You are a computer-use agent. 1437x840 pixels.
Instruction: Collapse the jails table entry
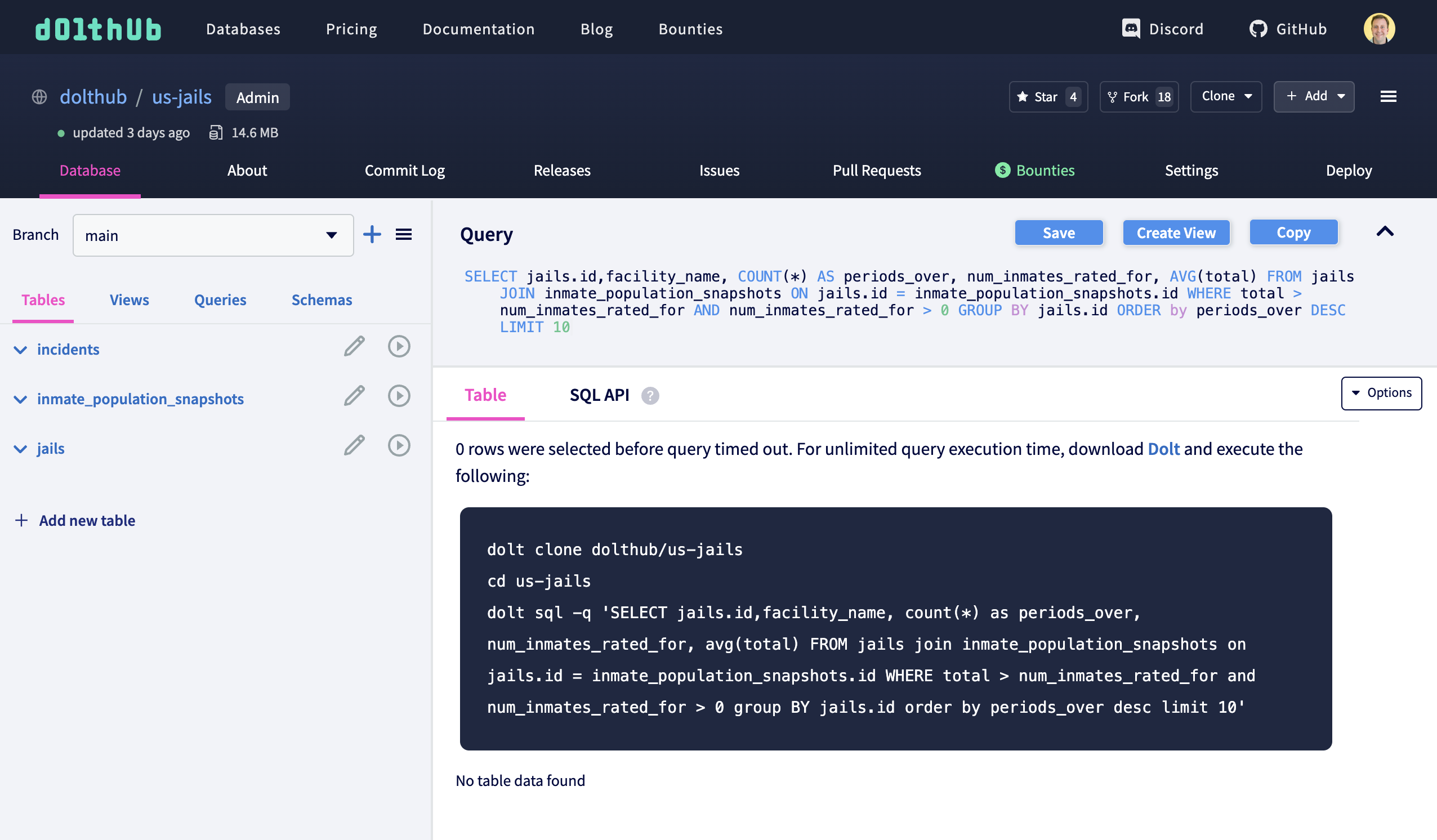20,448
